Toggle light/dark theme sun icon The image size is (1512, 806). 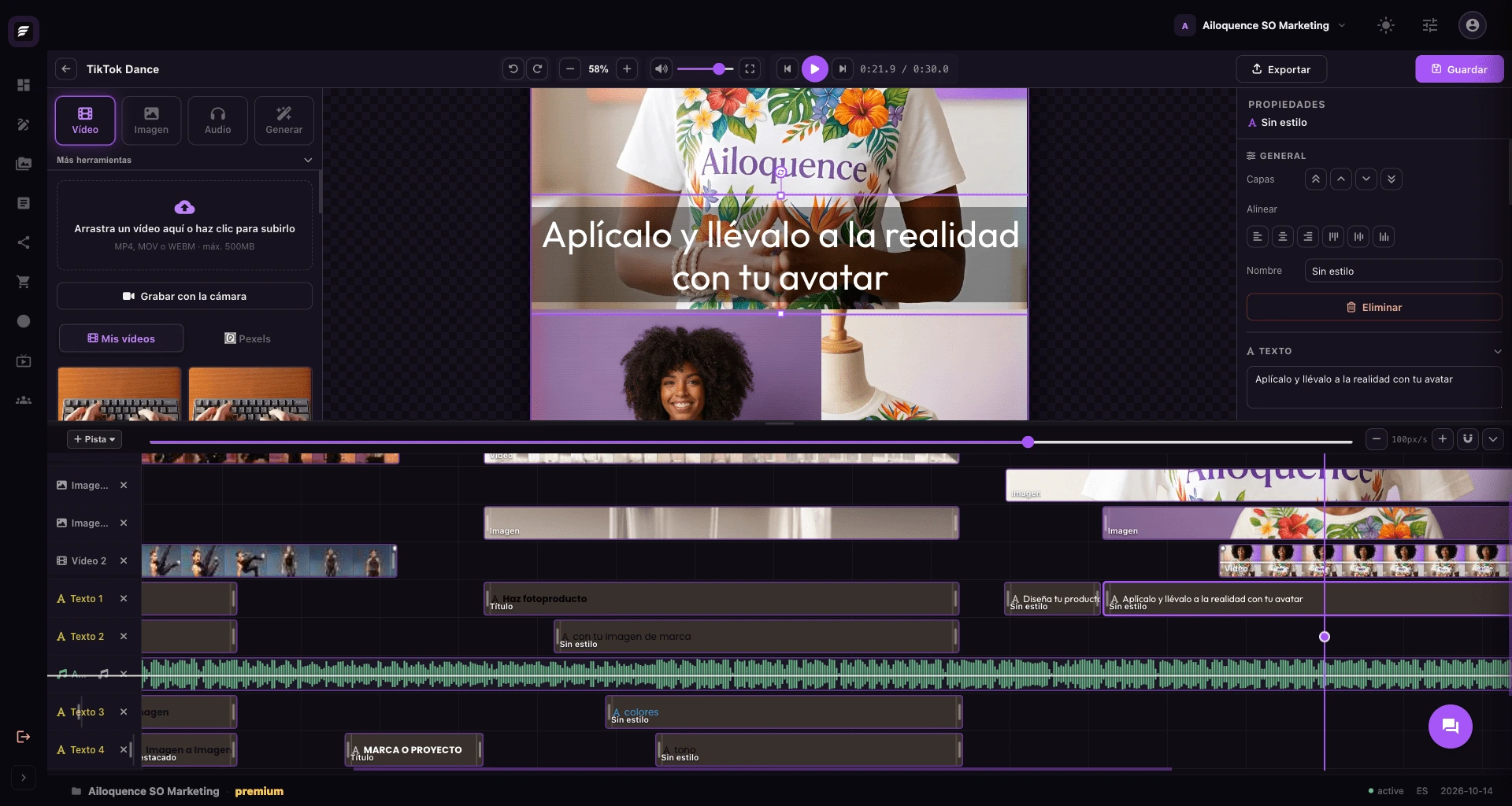pyautogui.click(x=1386, y=25)
